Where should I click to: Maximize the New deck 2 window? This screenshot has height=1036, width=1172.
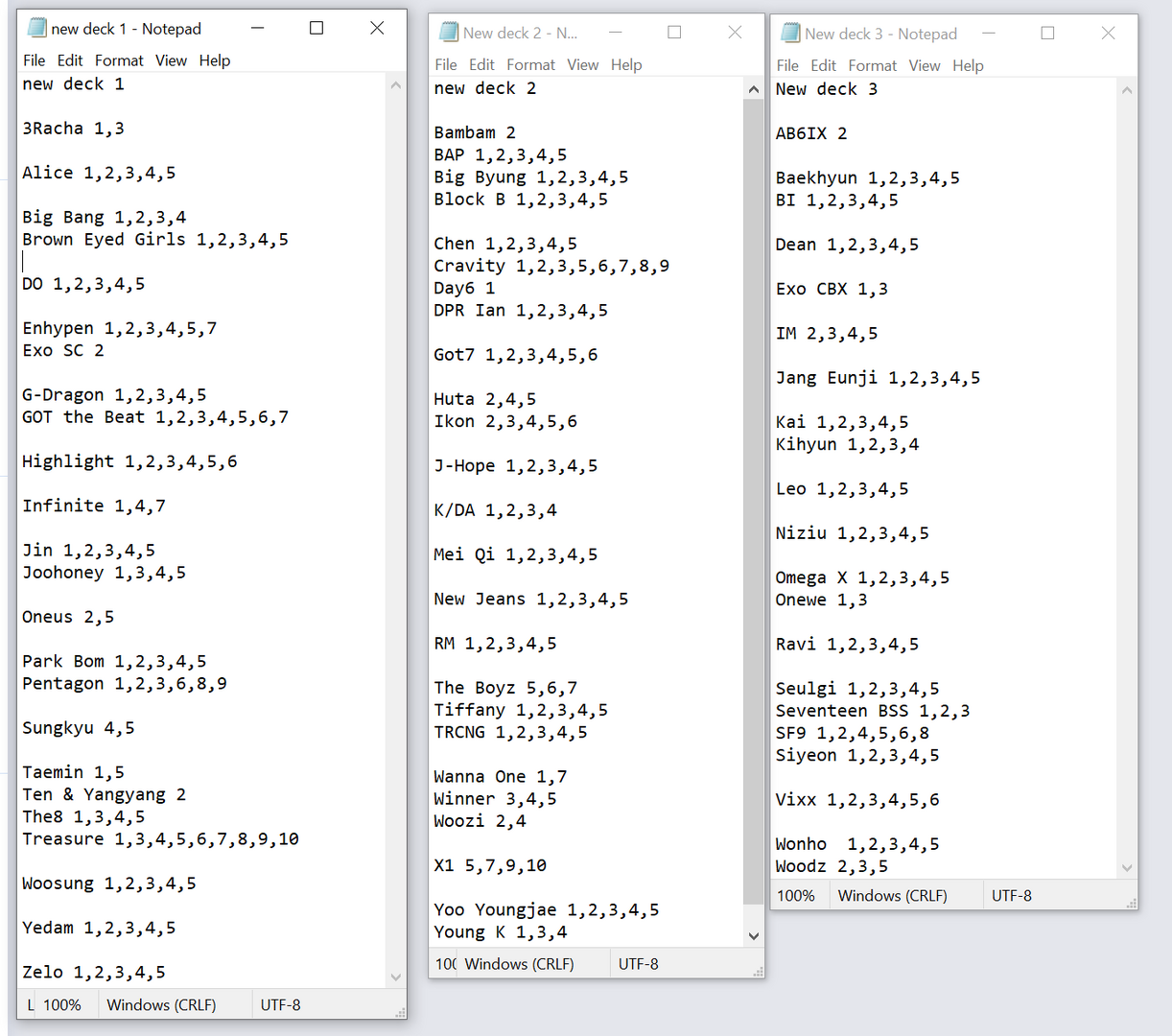click(x=674, y=33)
